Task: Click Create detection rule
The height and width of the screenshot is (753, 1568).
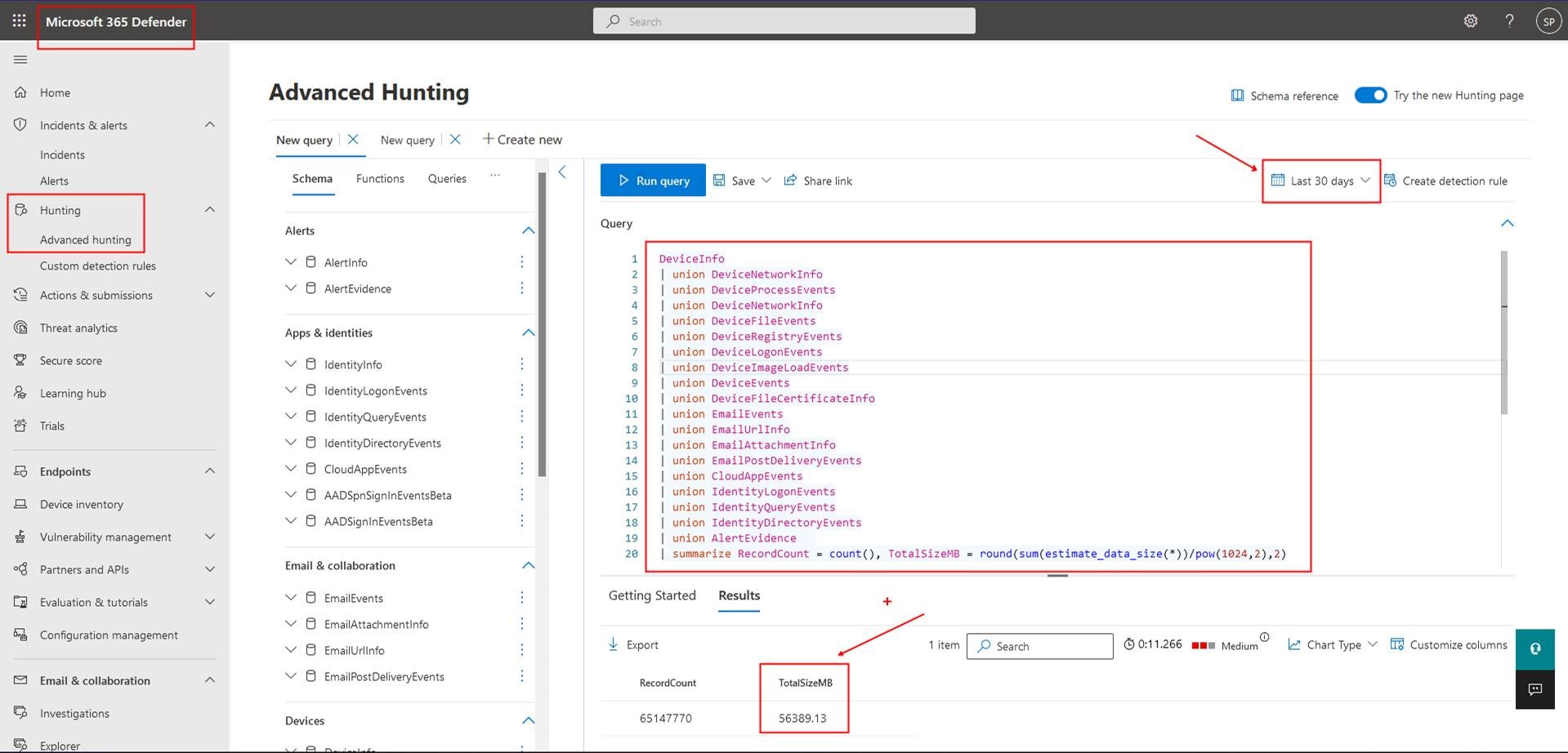Action: tap(1445, 180)
